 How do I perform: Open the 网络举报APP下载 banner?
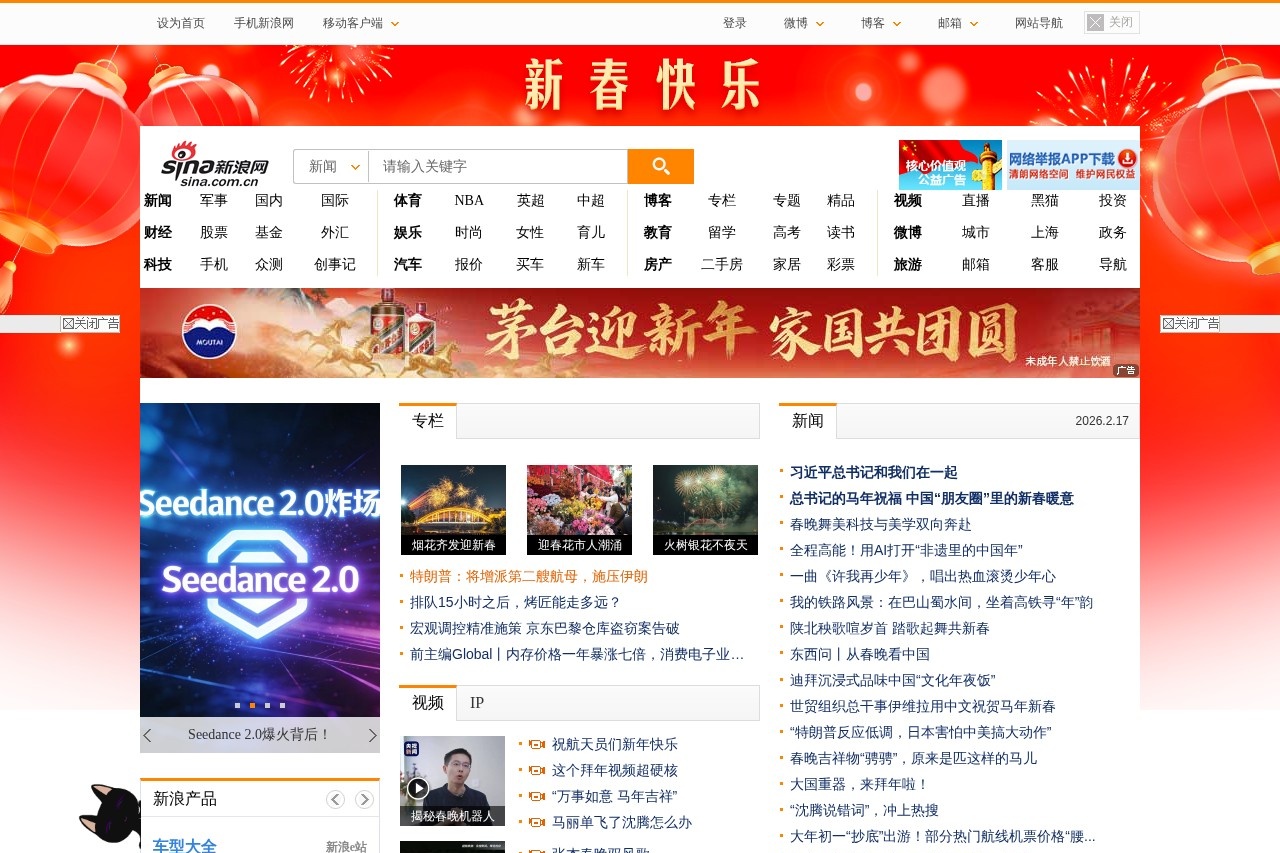tap(1073, 165)
